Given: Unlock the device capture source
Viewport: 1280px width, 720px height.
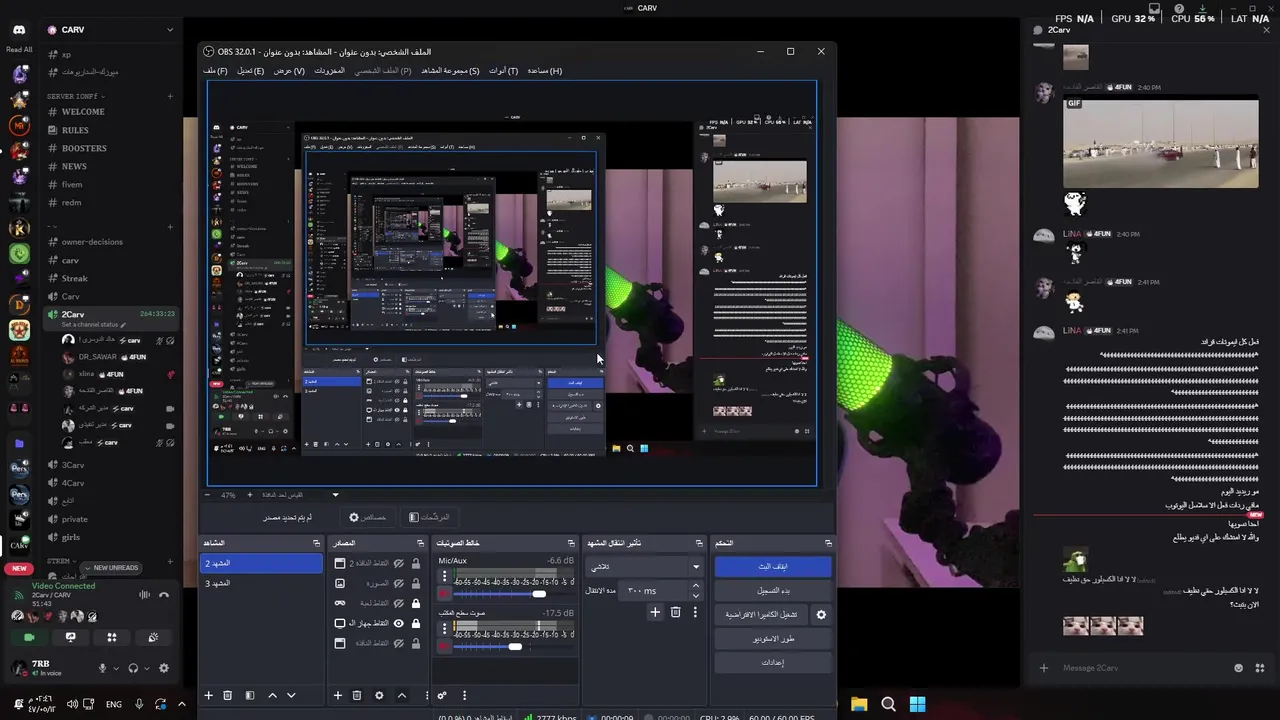Looking at the screenshot, I should (x=416, y=623).
